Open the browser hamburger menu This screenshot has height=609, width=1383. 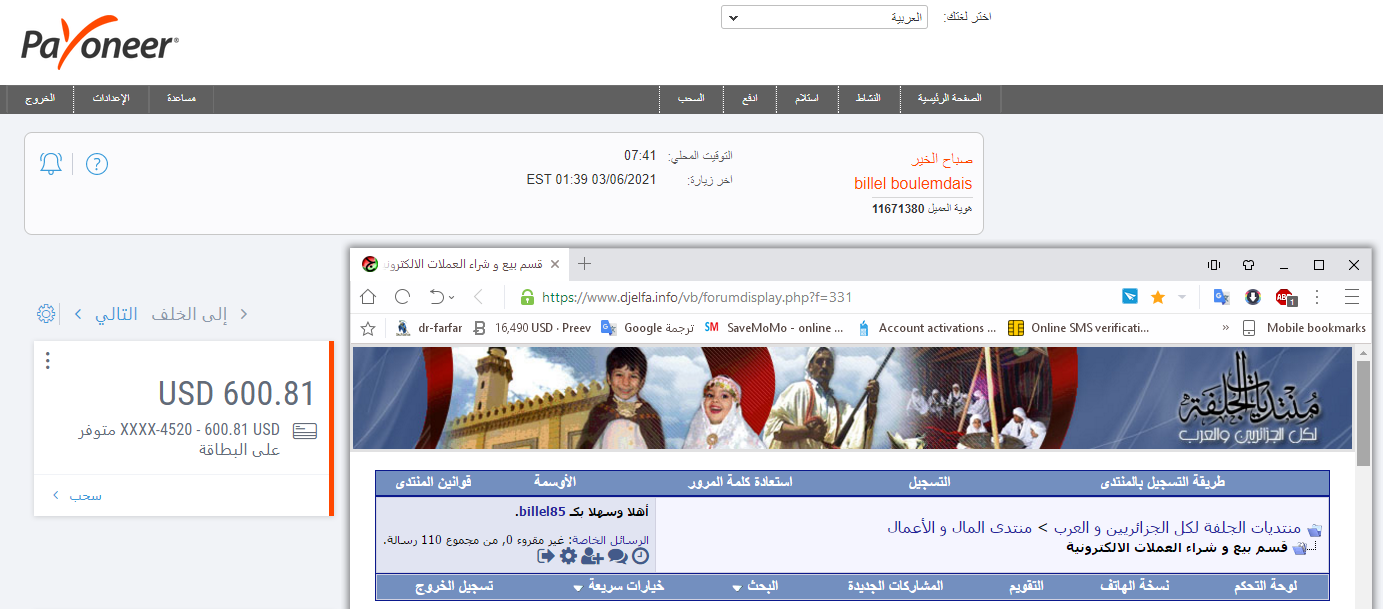coord(1352,297)
